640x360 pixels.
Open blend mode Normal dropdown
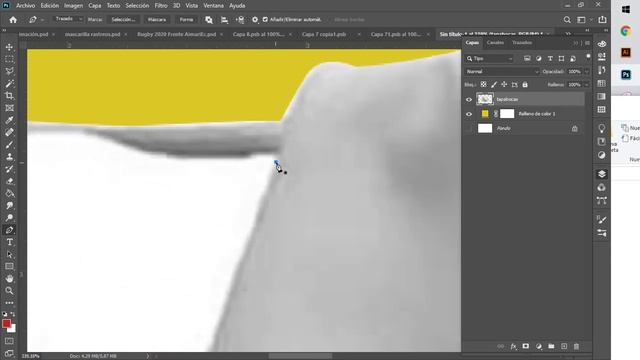pos(502,71)
